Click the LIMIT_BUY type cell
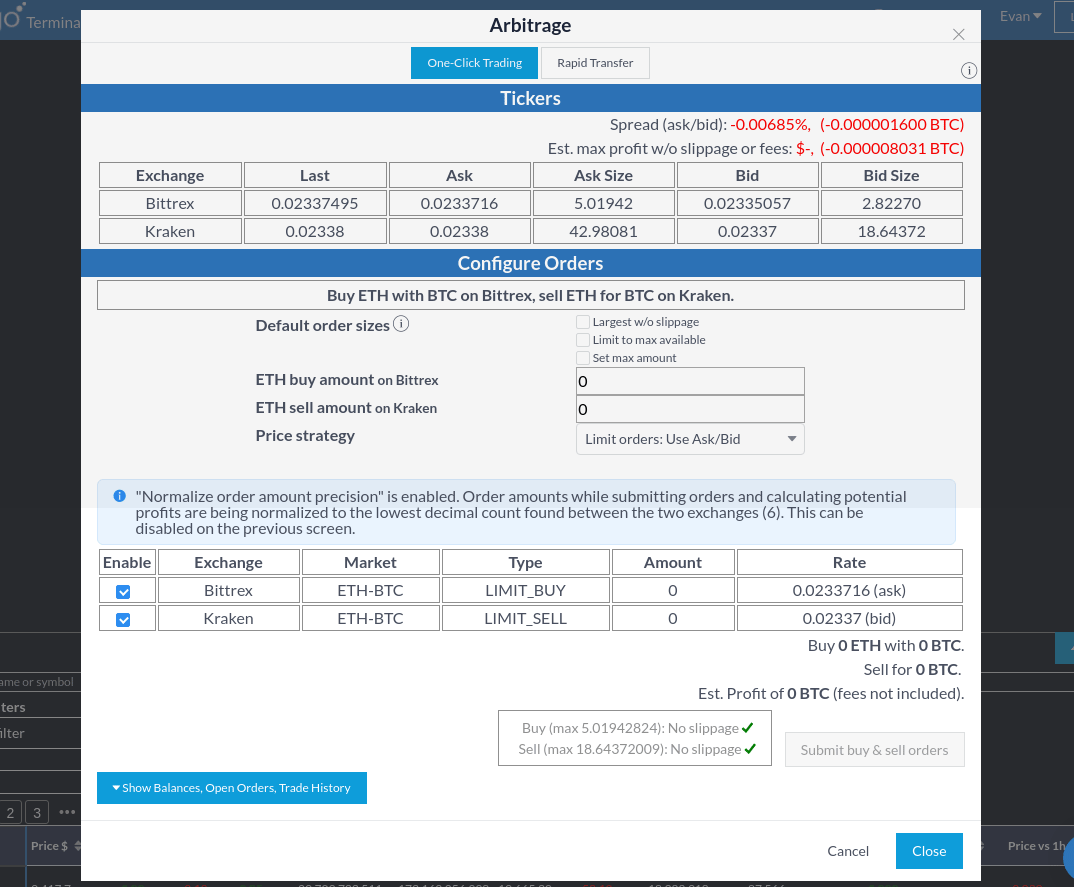The width and height of the screenshot is (1074, 887). click(x=525, y=590)
